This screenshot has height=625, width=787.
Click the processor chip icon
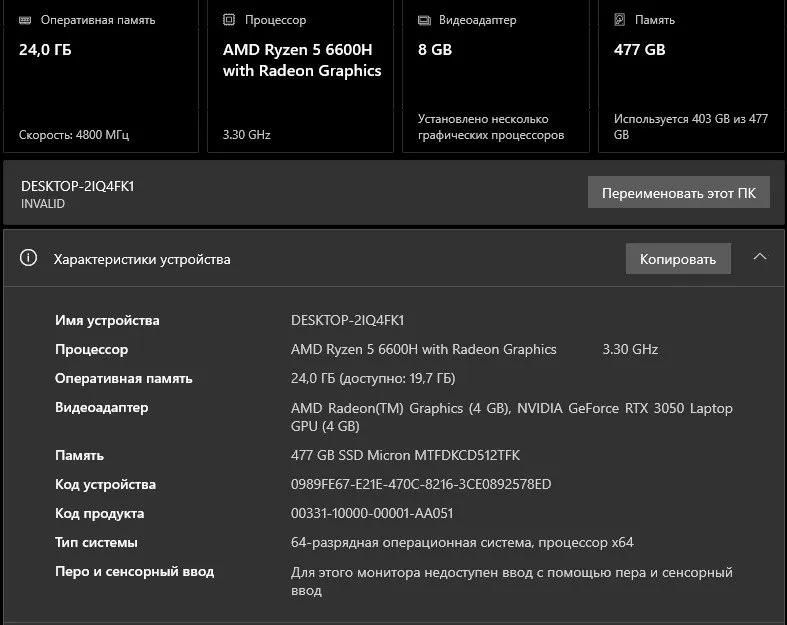point(229,20)
